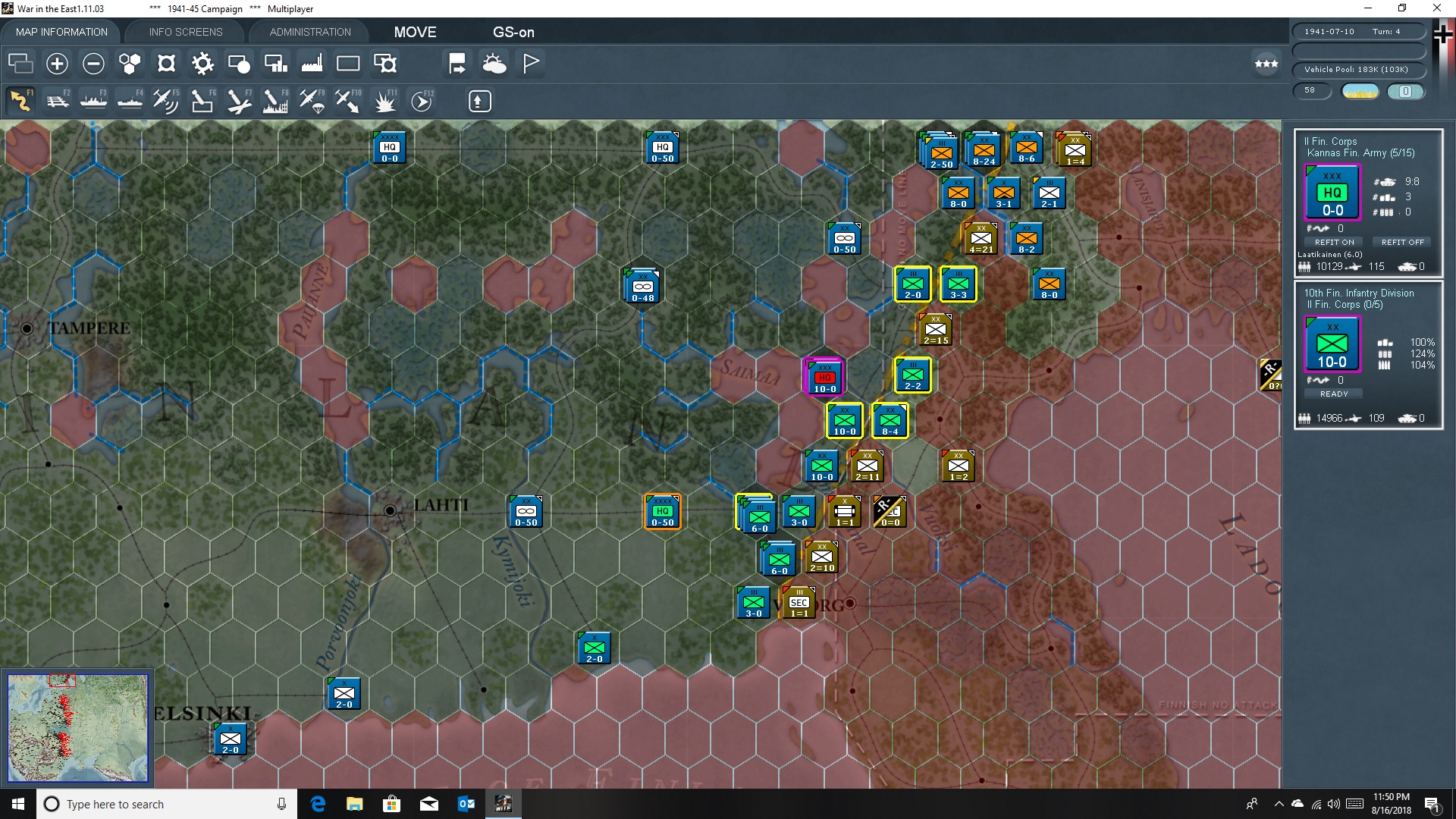Click the empty rectangle toolbar icon
Image resolution: width=1456 pixels, height=819 pixels.
[x=348, y=63]
